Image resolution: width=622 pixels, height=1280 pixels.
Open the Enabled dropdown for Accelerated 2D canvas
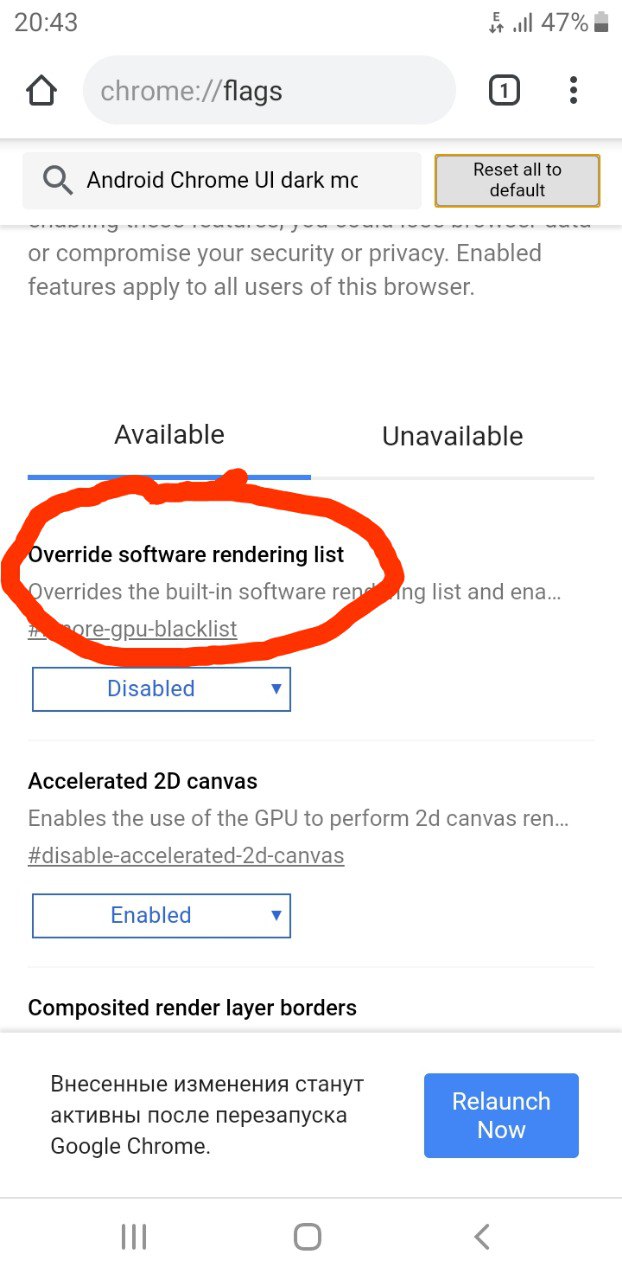(x=161, y=916)
